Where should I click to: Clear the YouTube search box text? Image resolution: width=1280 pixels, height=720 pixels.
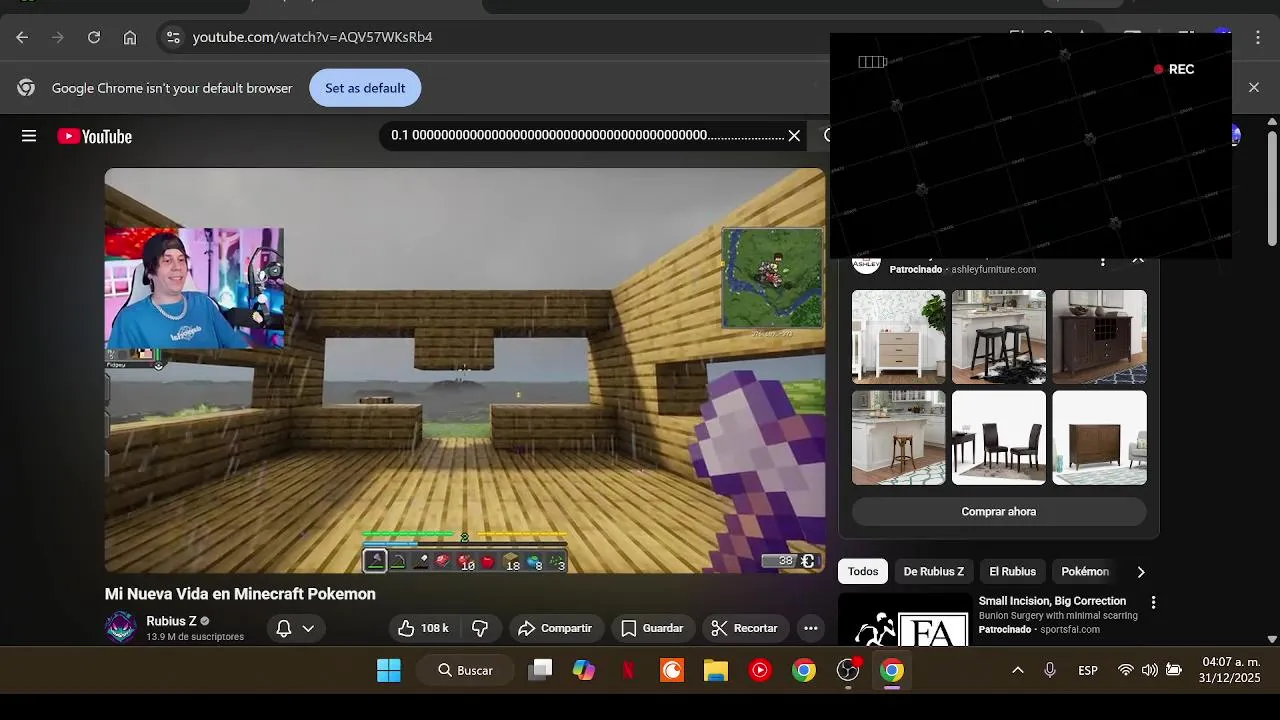(794, 135)
